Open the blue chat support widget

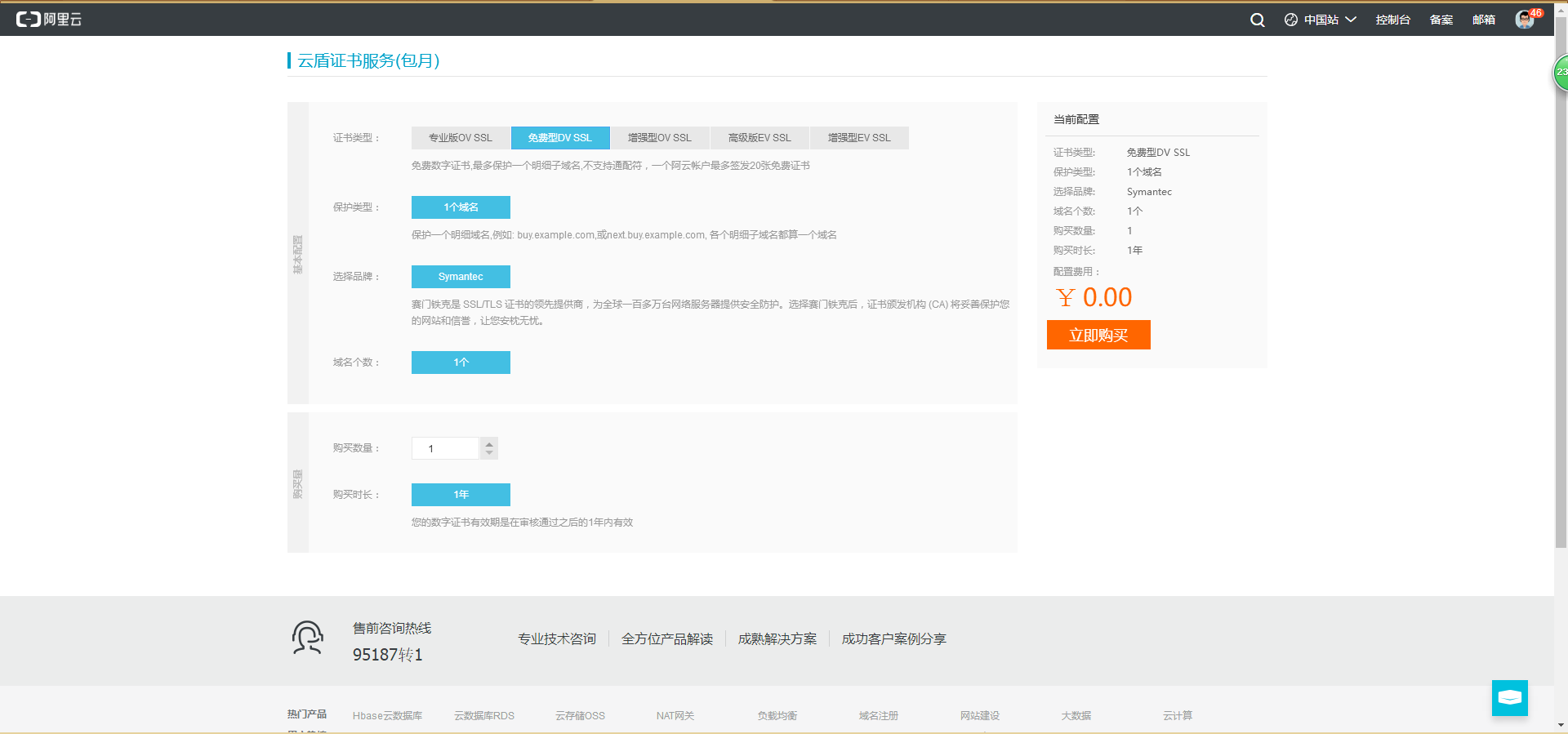(x=1509, y=697)
